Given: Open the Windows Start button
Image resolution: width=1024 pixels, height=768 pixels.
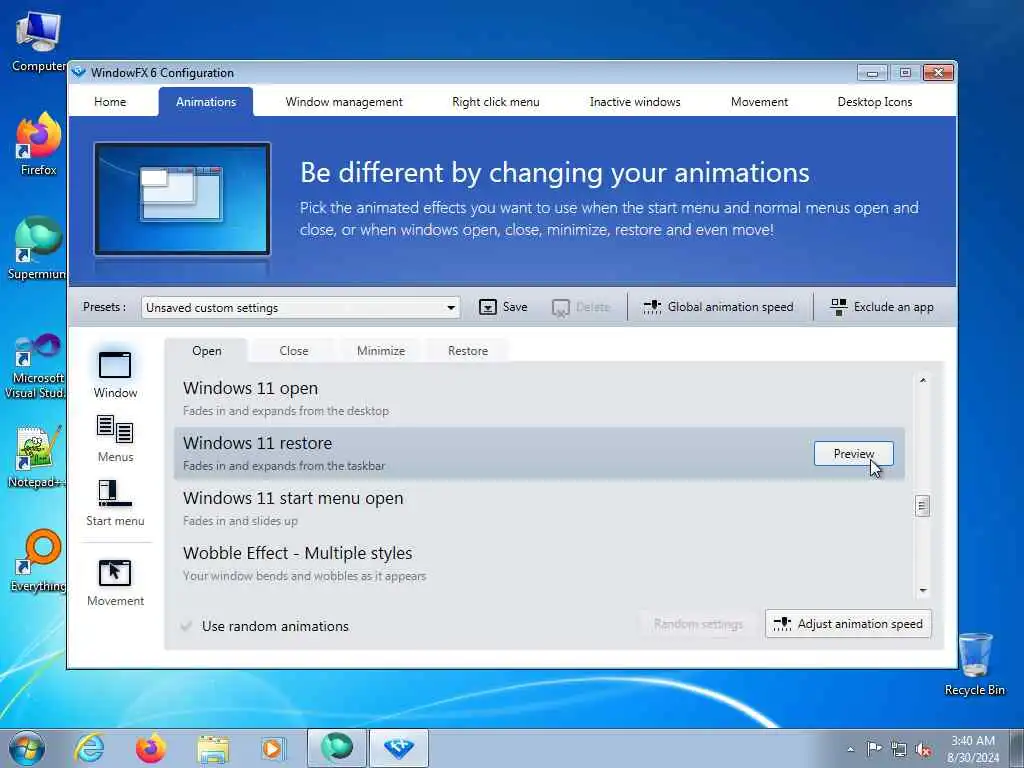Looking at the screenshot, I should [x=27, y=748].
